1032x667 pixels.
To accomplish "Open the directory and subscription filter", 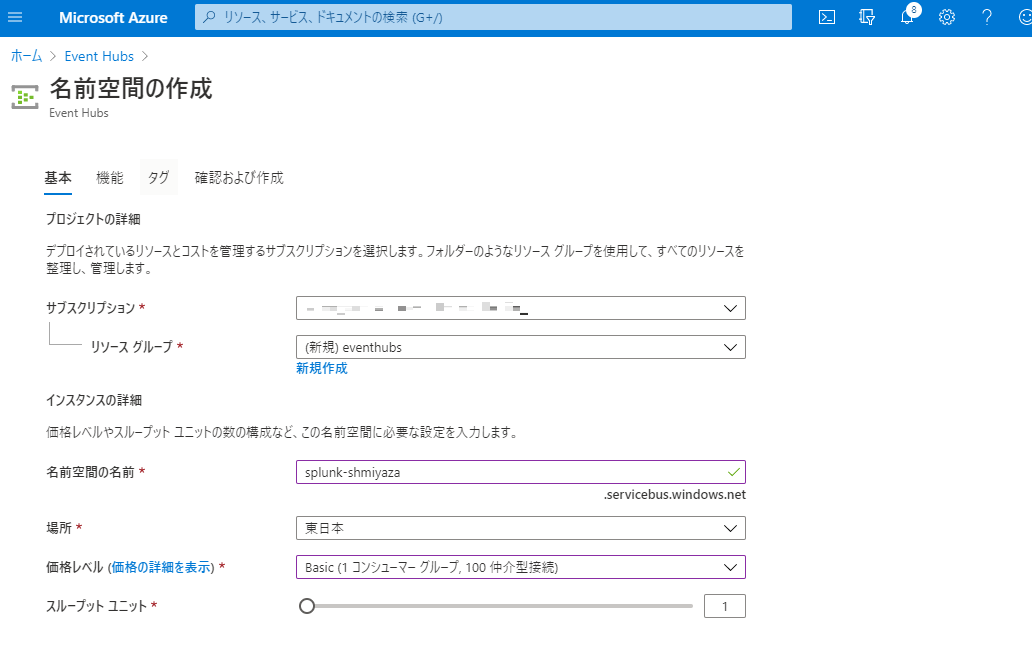I will [866, 17].
